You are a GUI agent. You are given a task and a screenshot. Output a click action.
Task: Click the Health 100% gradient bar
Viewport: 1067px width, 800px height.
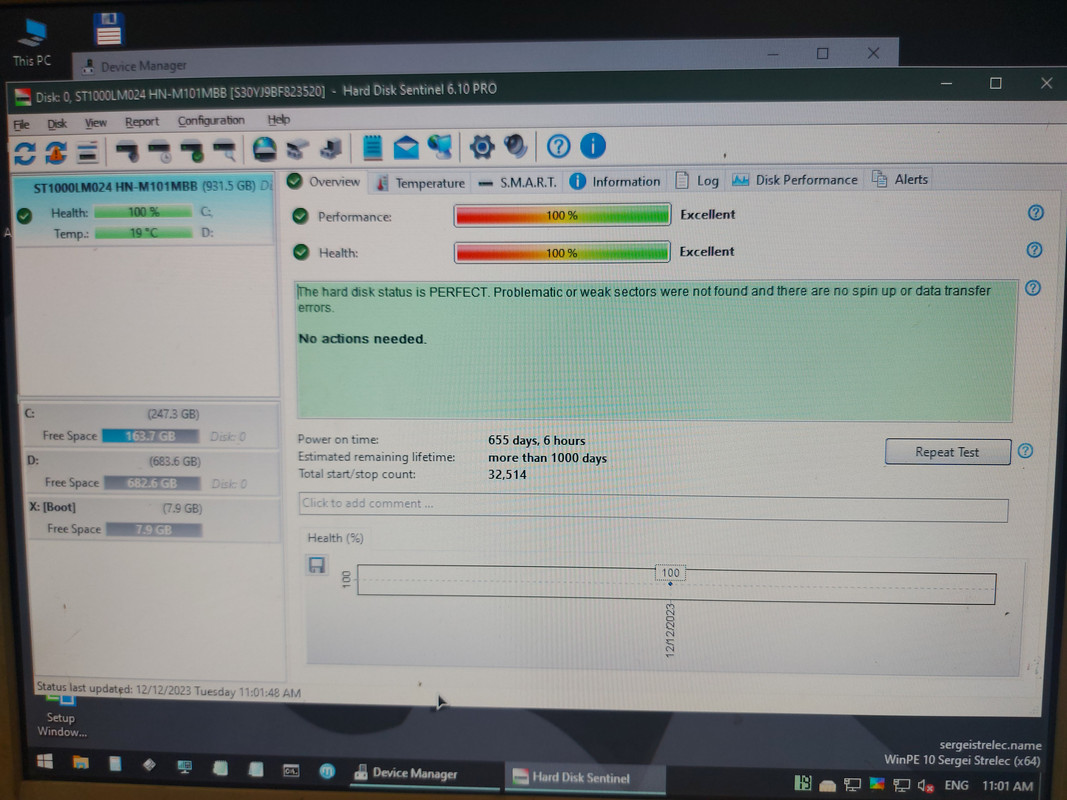(562, 252)
